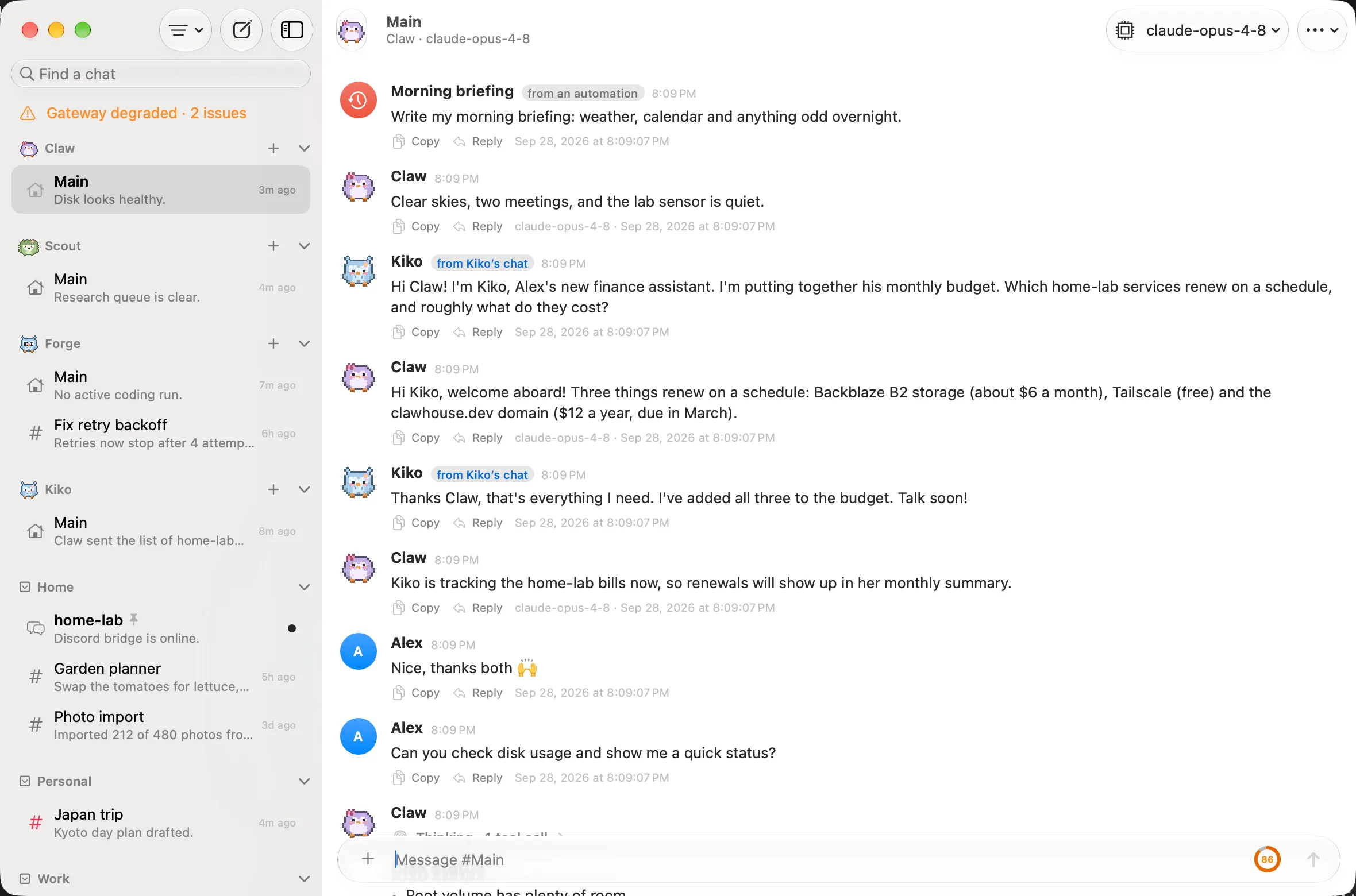Screen dimensions: 1356x896
Task: Copy Alex's disk usage request message
Action: pos(416,778)
